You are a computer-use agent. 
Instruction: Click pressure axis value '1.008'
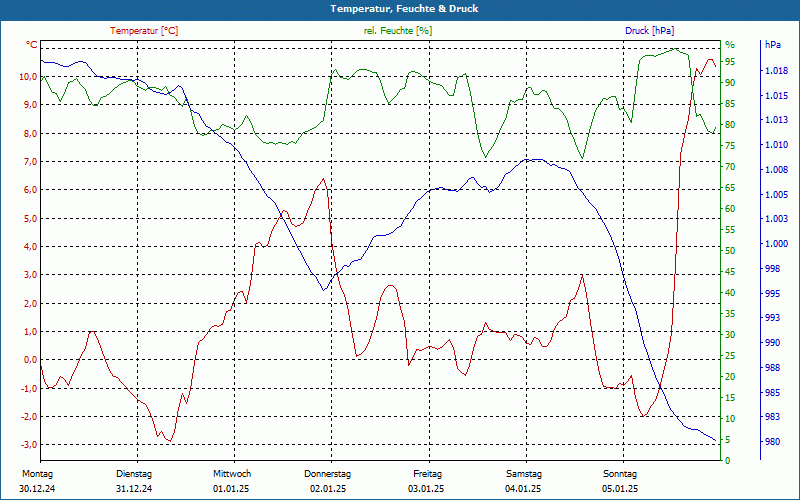776,169
